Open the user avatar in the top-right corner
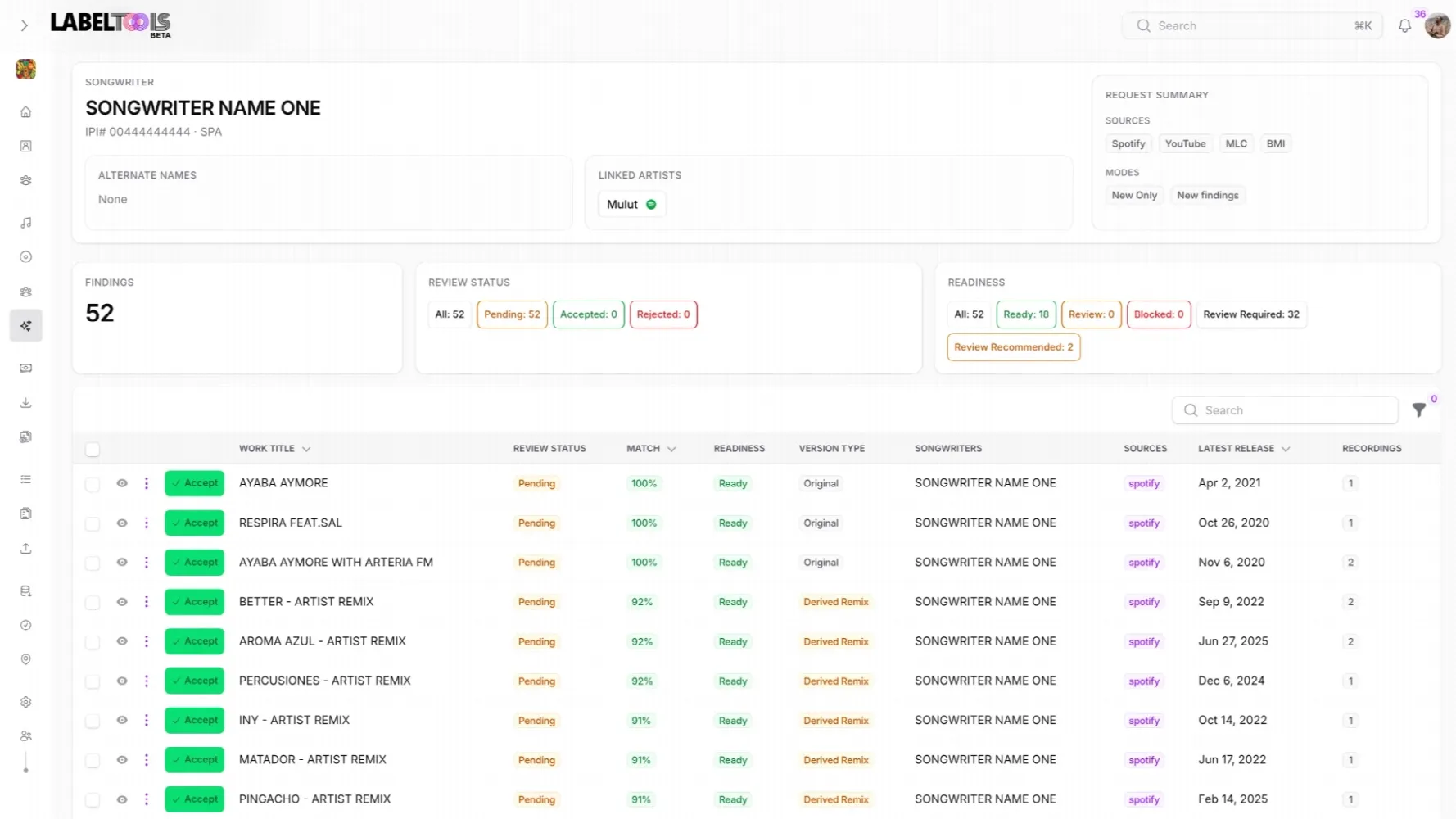The image size is (1456, 819). pyautogui.click(x=1437, y=26)
